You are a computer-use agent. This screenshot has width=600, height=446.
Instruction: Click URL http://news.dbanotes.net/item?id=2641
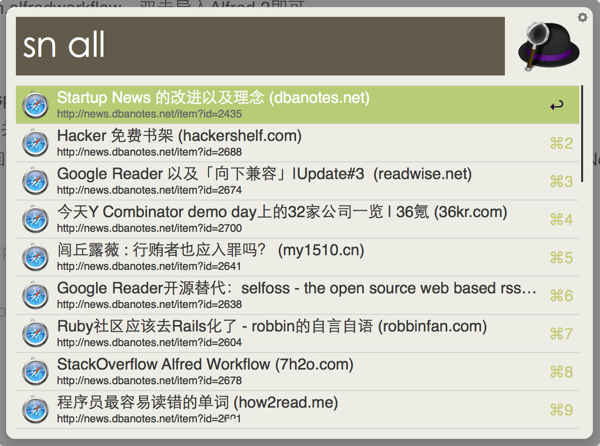[149, 266]
